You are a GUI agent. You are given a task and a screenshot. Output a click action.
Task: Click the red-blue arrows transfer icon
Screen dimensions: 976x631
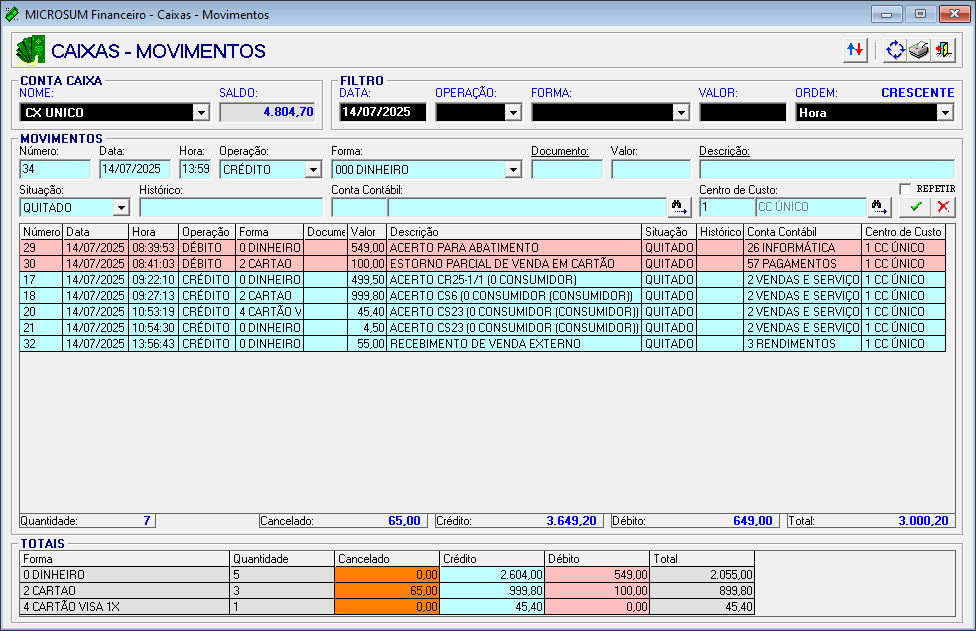pos(855,50)
